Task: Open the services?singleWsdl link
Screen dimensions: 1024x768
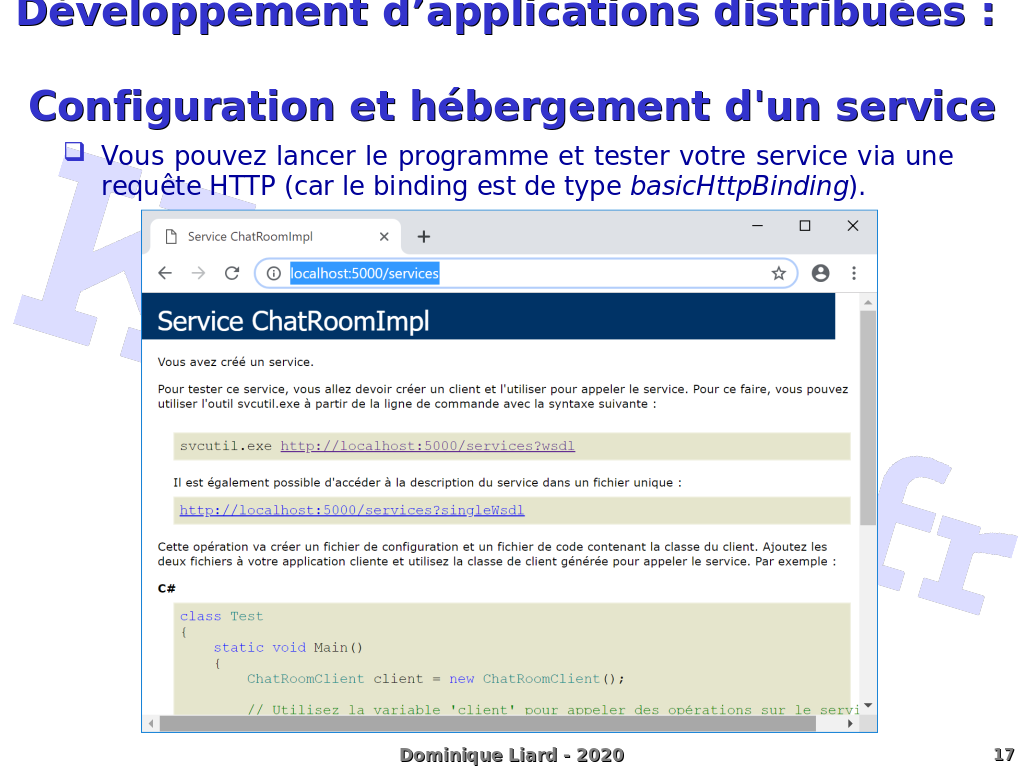Action: [352, 510]
